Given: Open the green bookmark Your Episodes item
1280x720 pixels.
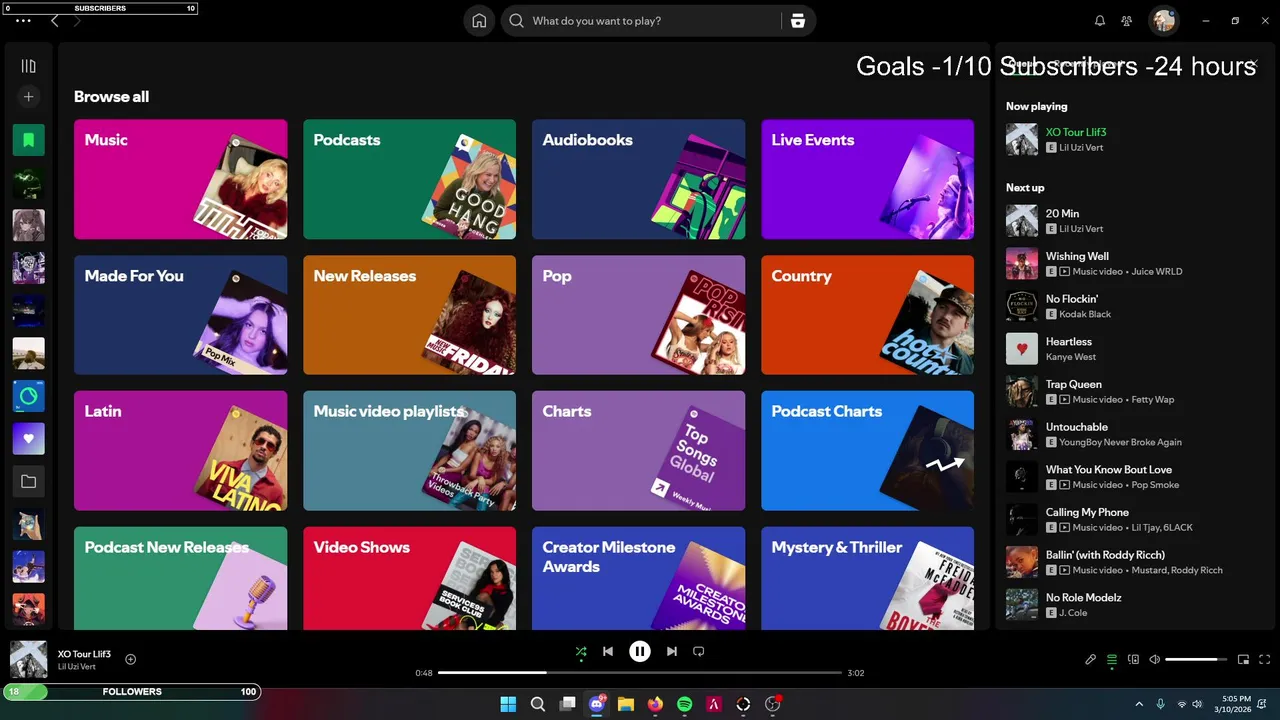Looking at the screenshot, I should coord(28,140).
